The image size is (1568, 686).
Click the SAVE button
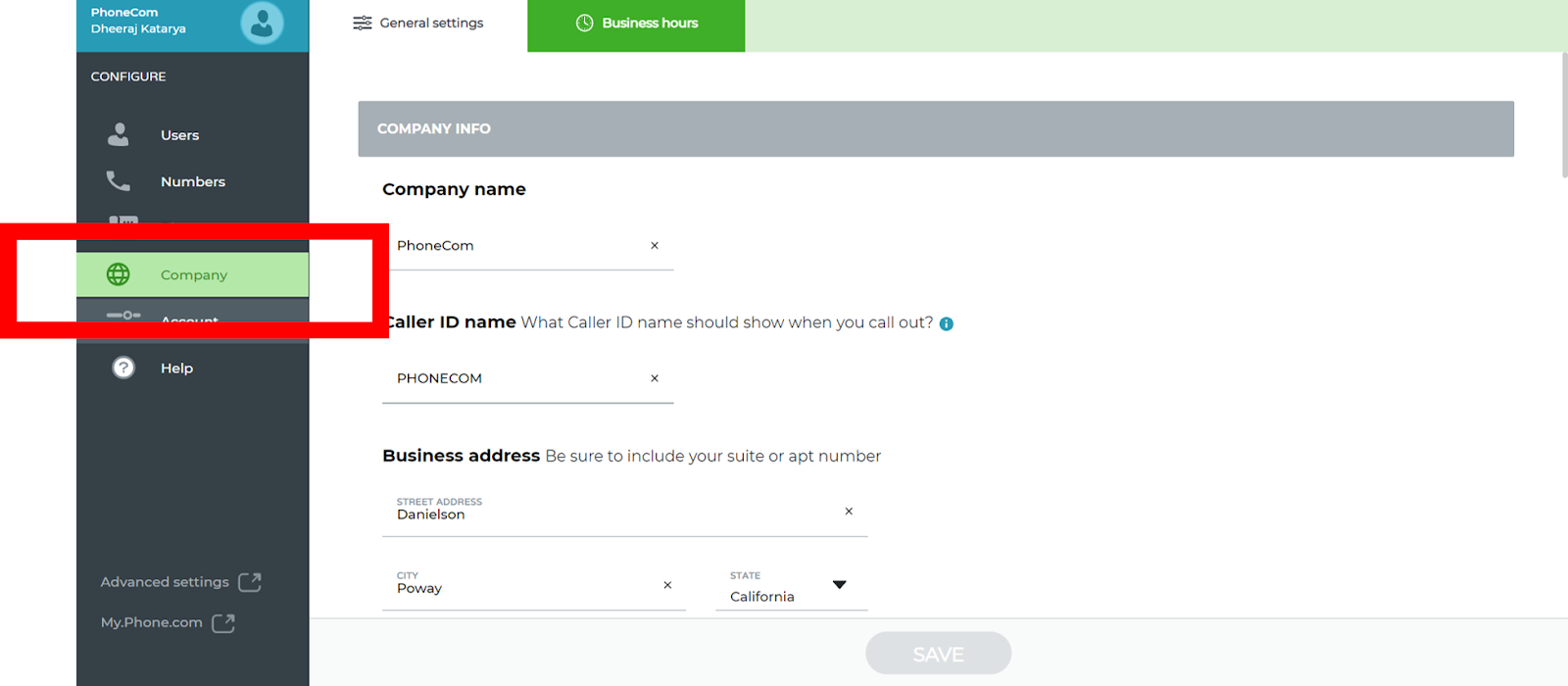937,653
